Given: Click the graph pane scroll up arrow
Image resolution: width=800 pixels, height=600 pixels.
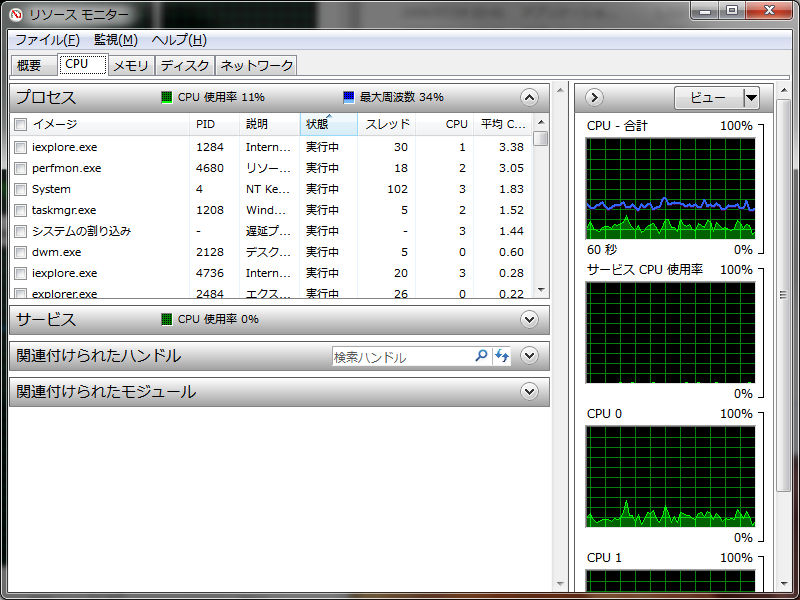Looking at the screenshot, I should tap(784, 91).
